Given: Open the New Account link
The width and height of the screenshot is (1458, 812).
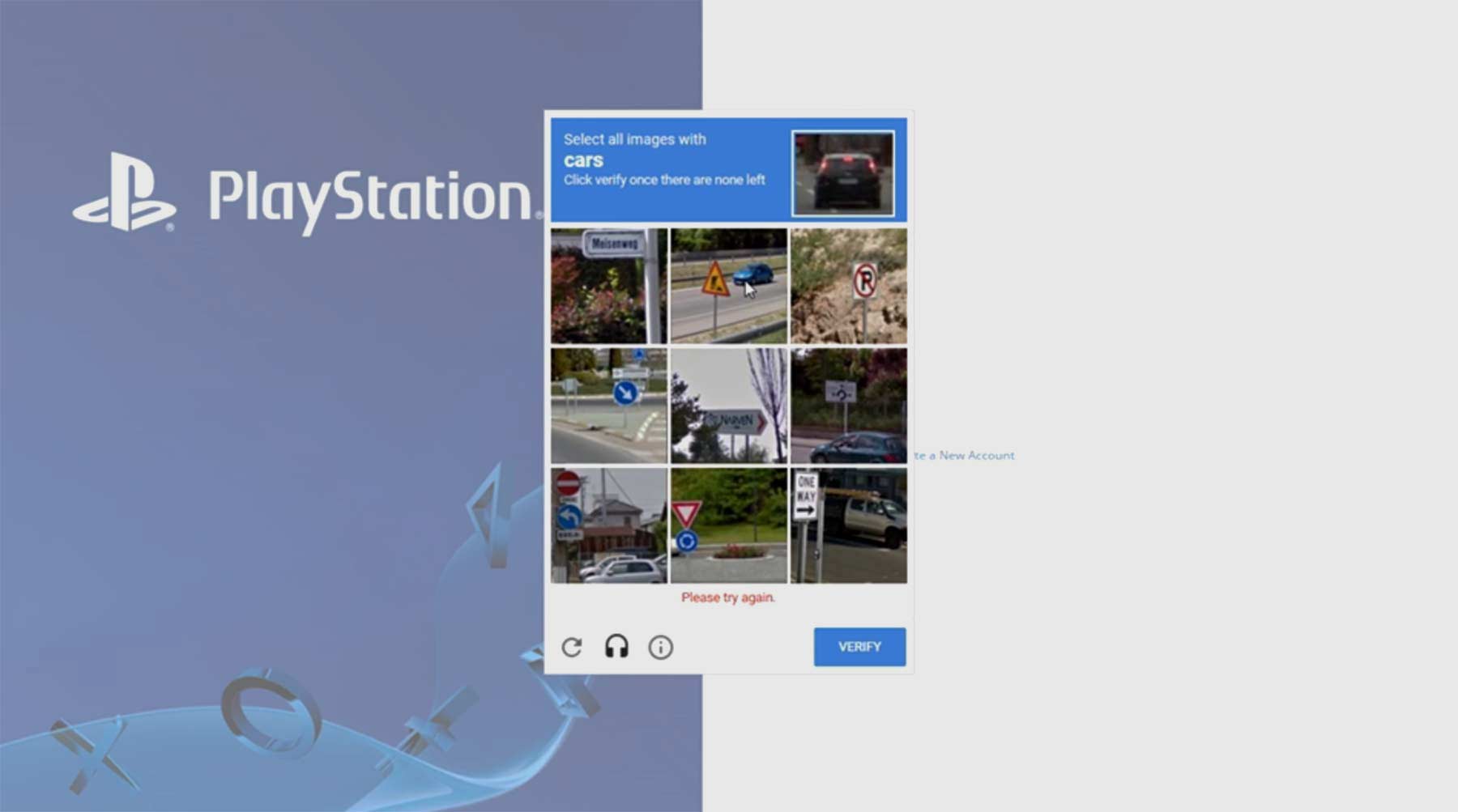Looking at the screenshot, I should [x=965, y=456].
